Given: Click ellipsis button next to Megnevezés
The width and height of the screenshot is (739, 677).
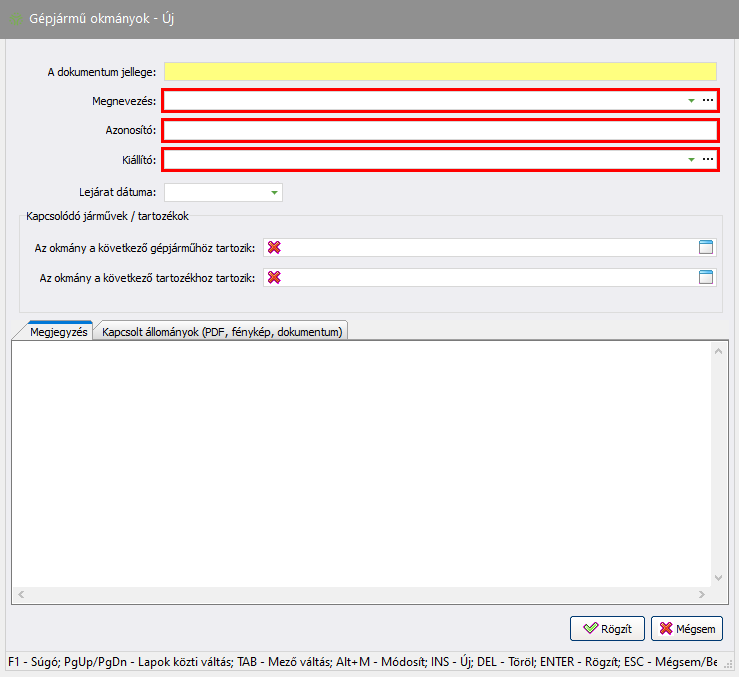Looking at the screenshot, I should (x=708, y=101).
